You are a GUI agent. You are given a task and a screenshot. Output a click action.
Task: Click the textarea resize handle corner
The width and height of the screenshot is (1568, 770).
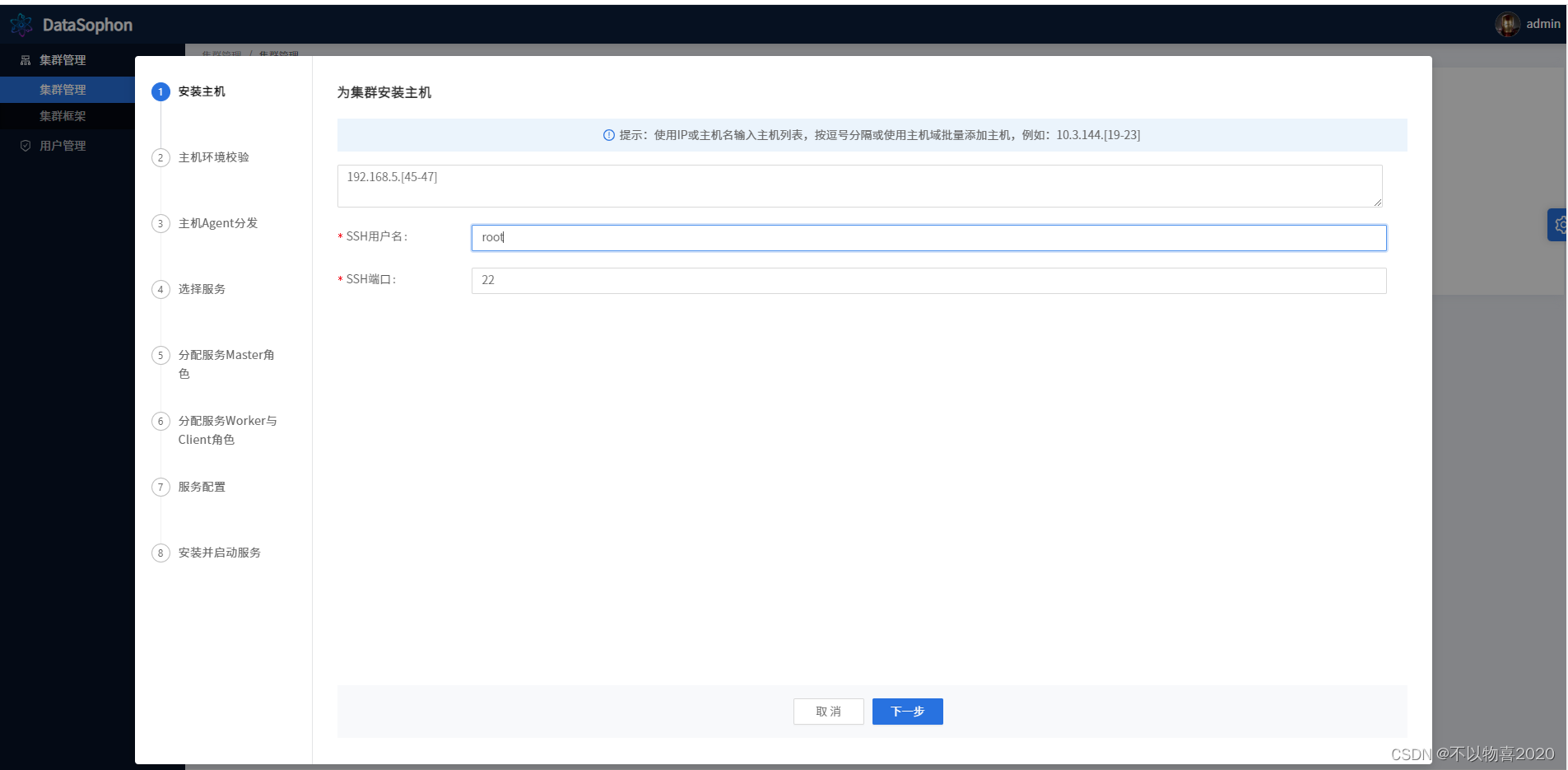tap(1377, 202)
